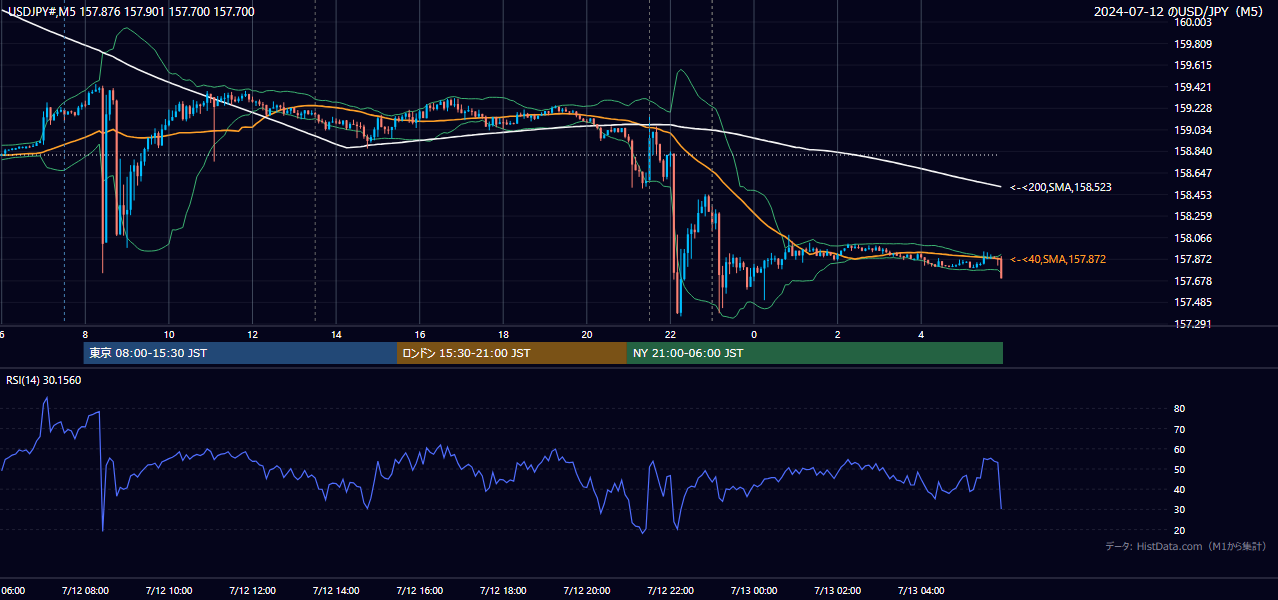Click price axis value 158.647

(1193, 173)
